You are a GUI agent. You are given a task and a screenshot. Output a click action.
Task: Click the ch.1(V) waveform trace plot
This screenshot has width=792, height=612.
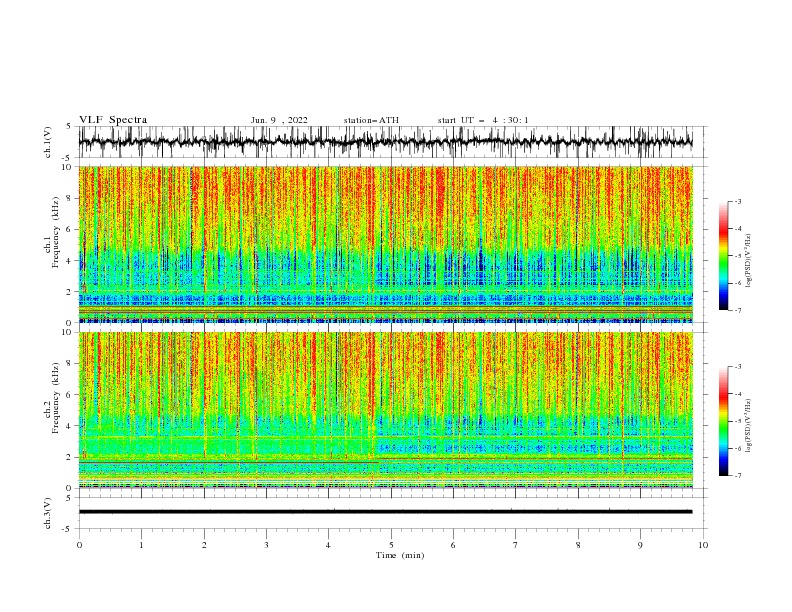385,142
